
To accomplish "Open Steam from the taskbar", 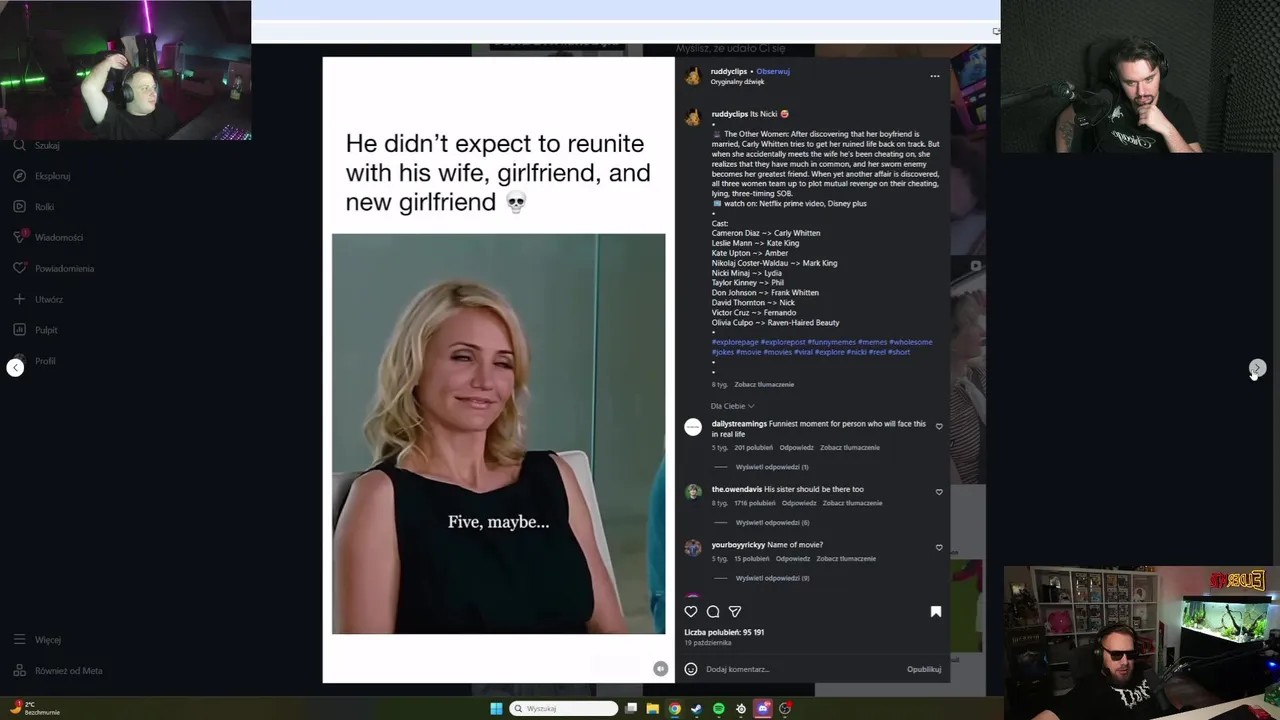I will pos(697,709).
